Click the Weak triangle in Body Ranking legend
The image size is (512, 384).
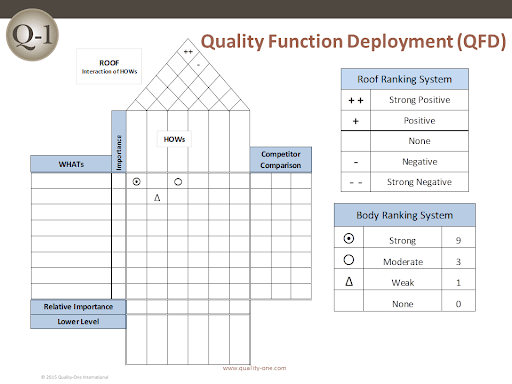pos(349,282)
